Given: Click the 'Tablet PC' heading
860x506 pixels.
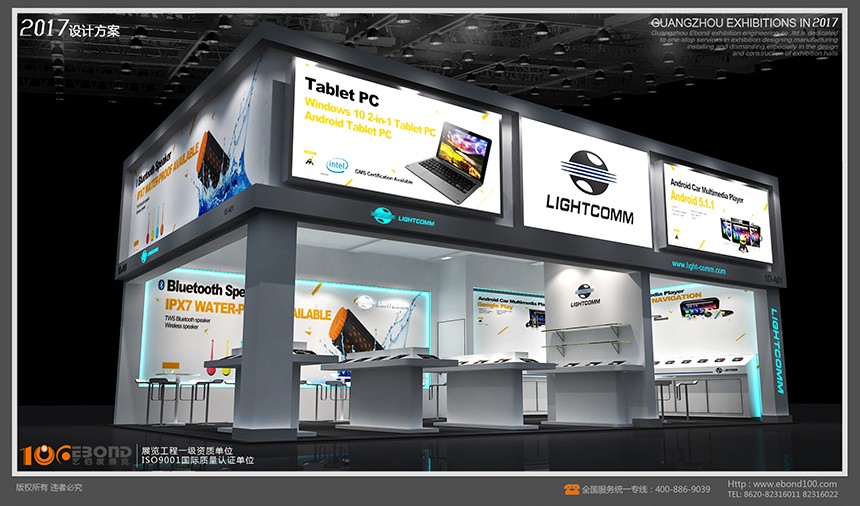Looking at the screenshot, I should 341,92.
